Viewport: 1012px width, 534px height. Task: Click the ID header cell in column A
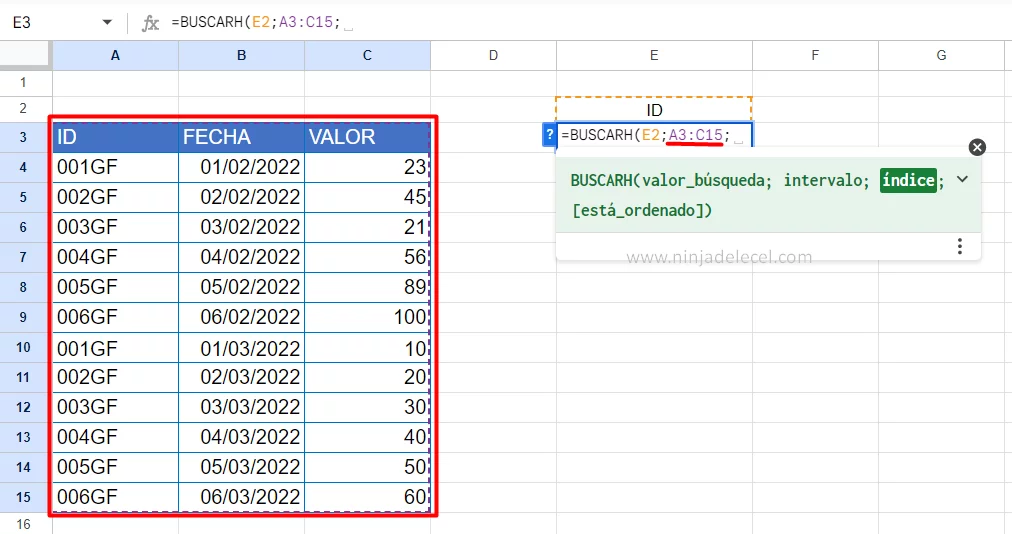pos(116,137)
